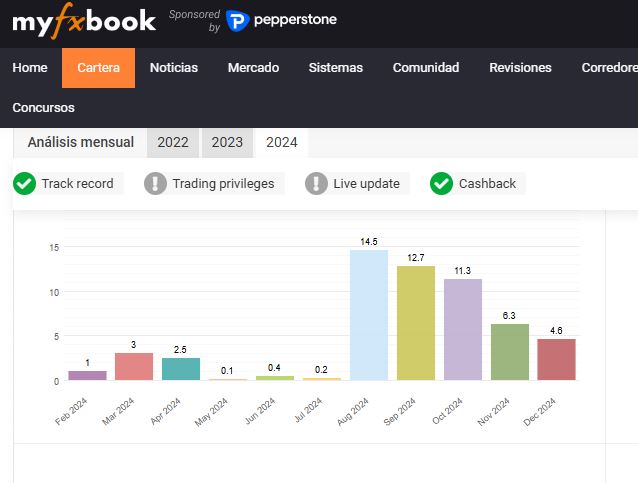Click the gray Trading privileges warning icon

tap(155, 184)
